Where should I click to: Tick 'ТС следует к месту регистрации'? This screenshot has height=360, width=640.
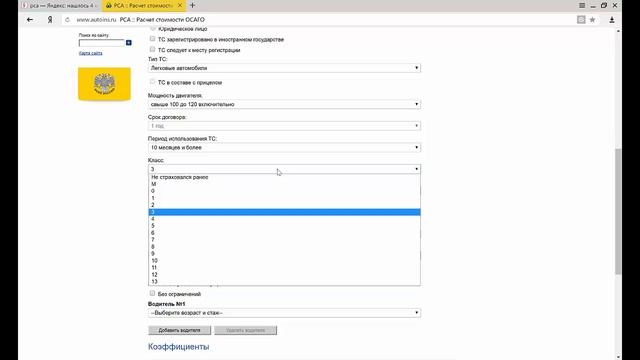click(x=152, y=49)
